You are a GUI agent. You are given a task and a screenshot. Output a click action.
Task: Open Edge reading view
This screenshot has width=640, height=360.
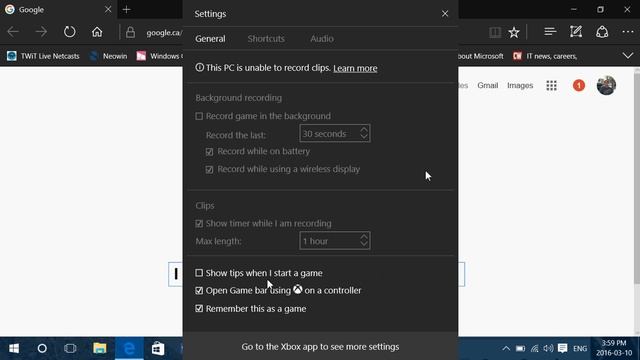(495, 32)
